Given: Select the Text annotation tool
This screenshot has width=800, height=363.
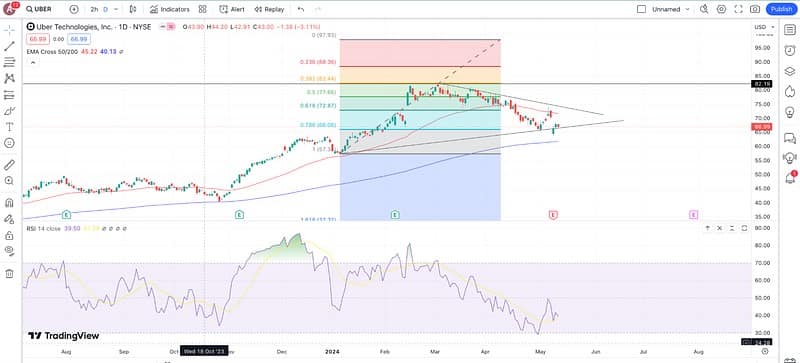Looking at the screenshot, I should pos(9,127).
